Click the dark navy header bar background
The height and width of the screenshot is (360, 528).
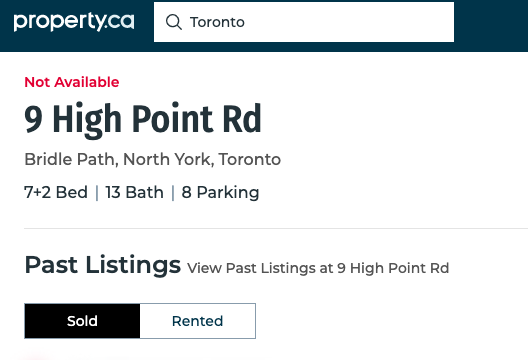pyautogui.click(x=491, y=26)
